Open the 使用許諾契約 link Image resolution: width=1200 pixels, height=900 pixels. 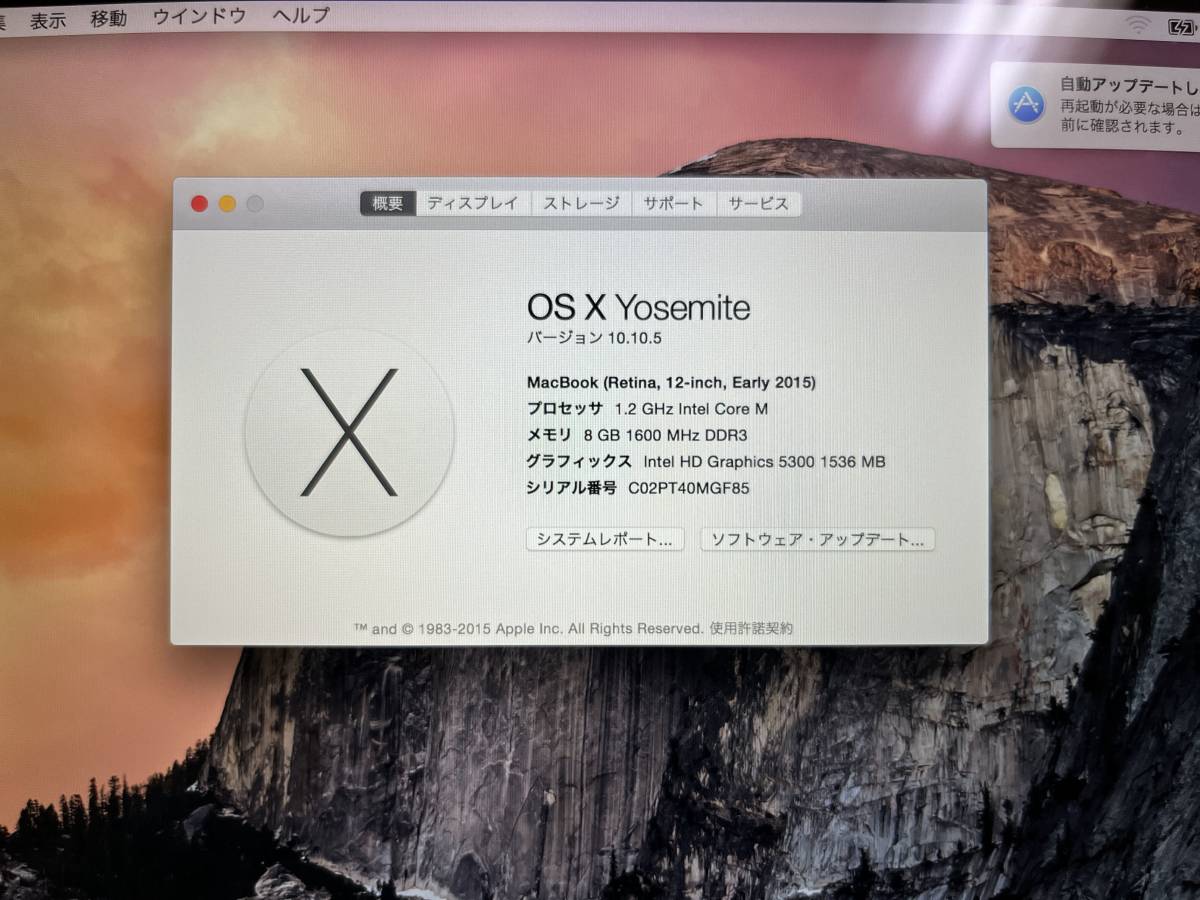tap(751, 628)
